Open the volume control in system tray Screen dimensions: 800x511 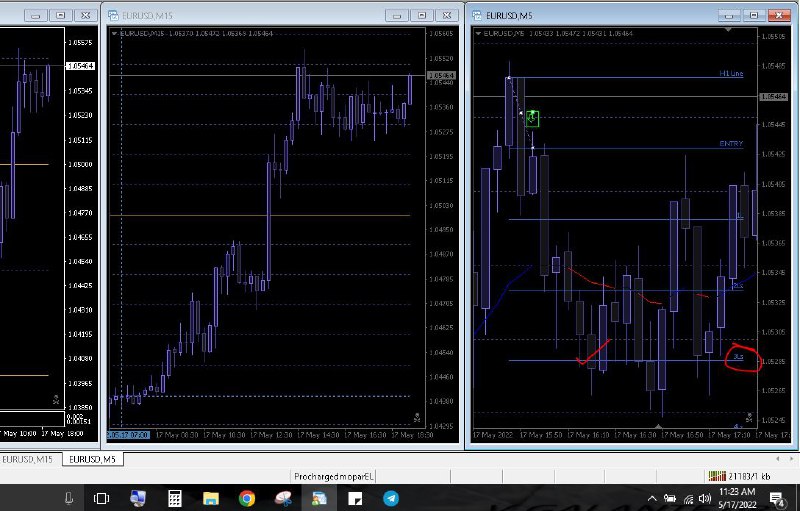pos(705,498)
